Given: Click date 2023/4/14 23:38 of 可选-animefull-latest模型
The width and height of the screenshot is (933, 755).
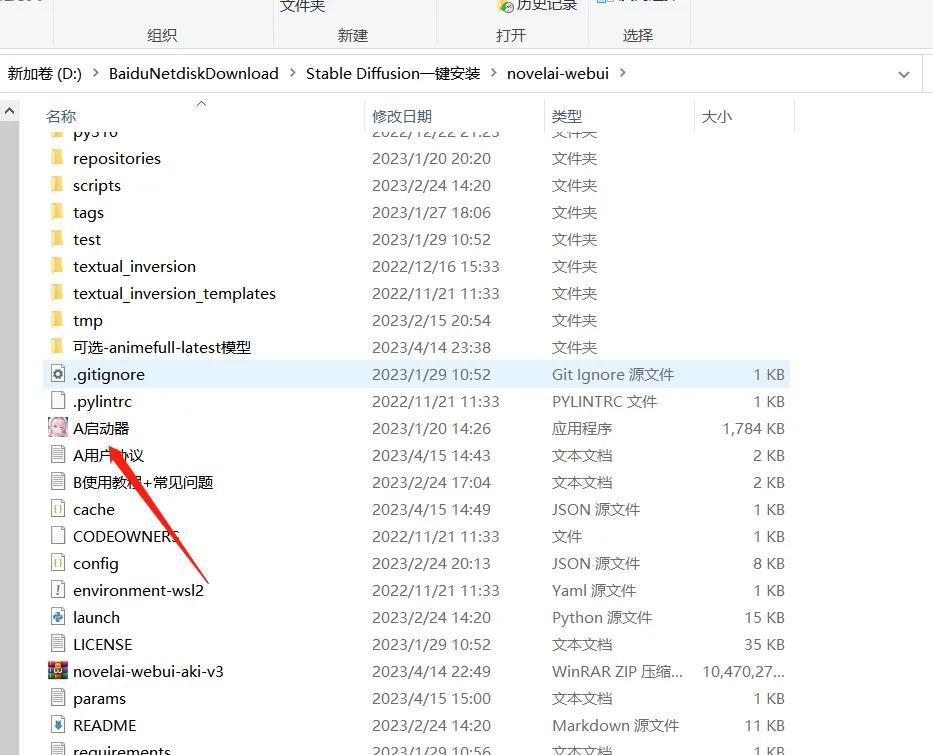Looking at the screenshot, I should click(x=431, y=347).
